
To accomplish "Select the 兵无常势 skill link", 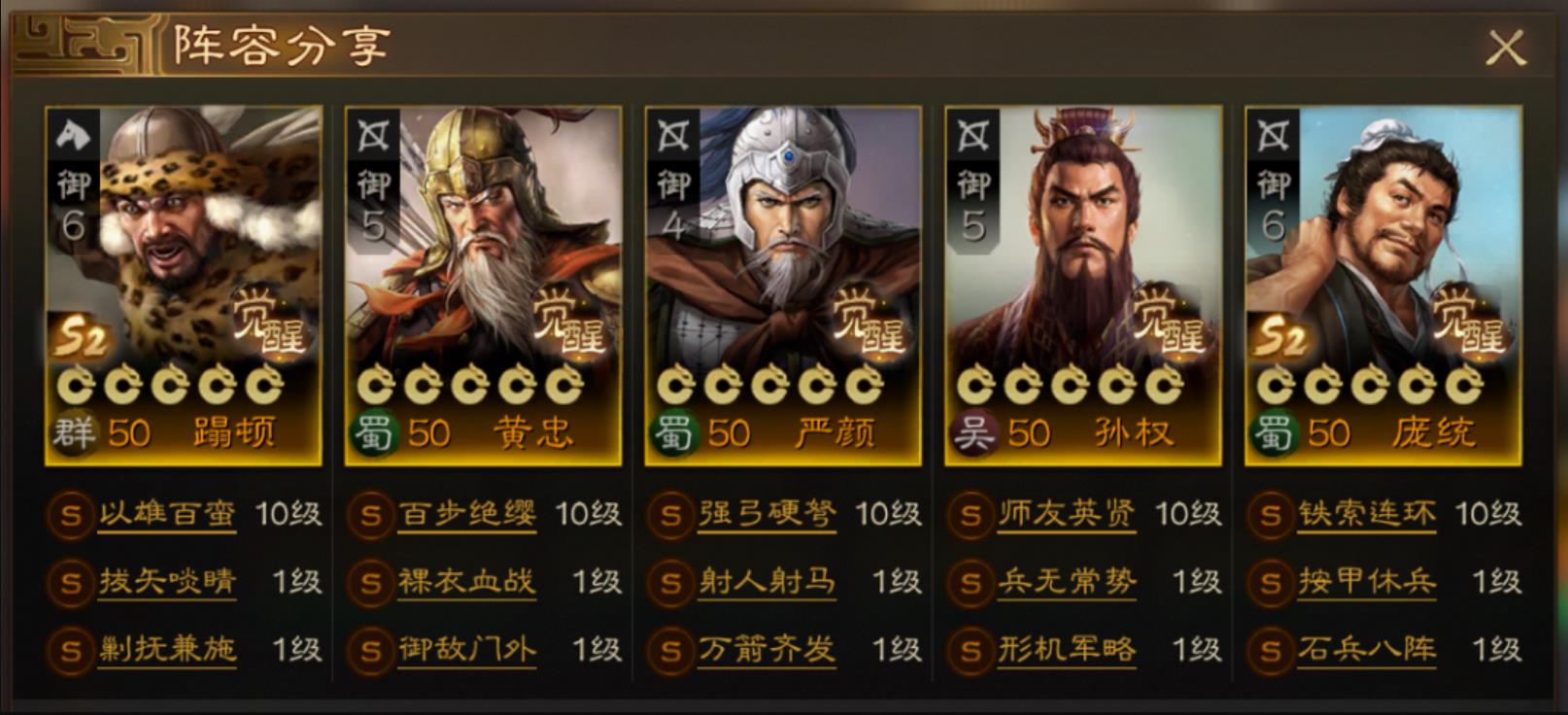I will tap(1067, 582).
